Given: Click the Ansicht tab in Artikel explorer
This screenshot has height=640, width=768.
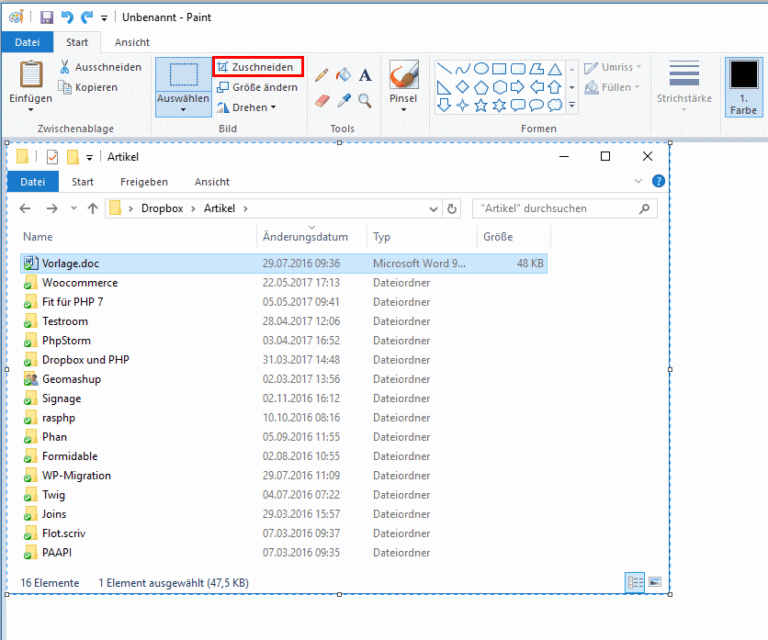Looking at the screenshot, I should (212, 182).
